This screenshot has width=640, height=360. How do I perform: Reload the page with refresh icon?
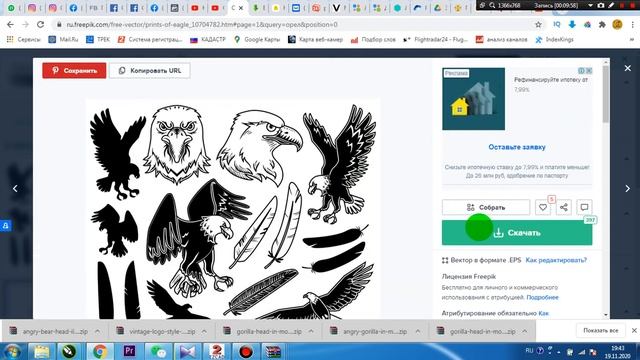pyautogui.click(x=40, y=24)
